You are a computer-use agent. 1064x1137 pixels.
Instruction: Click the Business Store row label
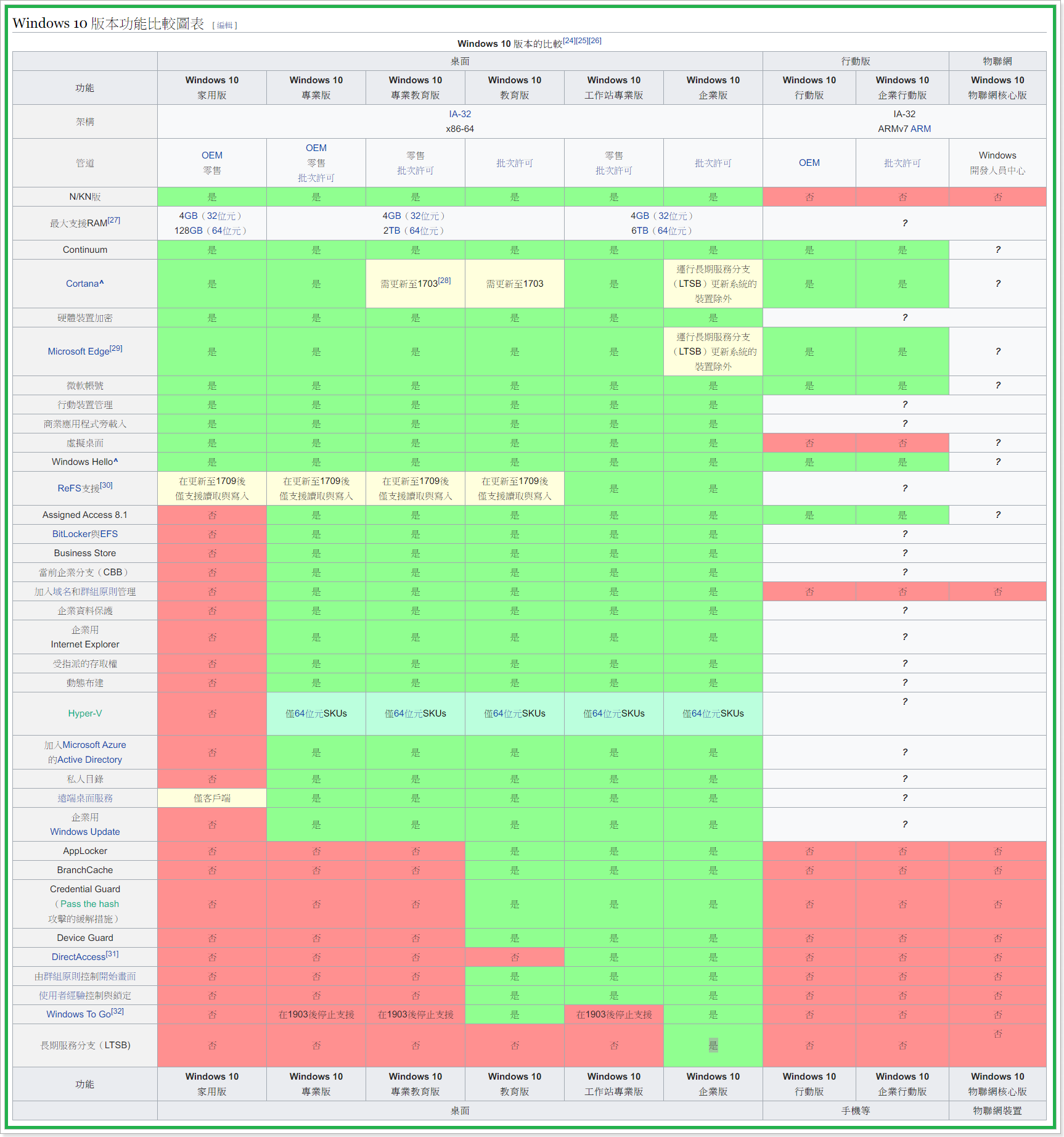[85, 553]
